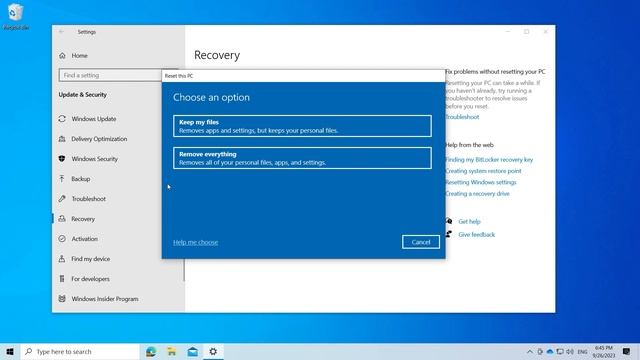Click the Backup upload arrow icon
Screen dimensions: 640x360
62,179
